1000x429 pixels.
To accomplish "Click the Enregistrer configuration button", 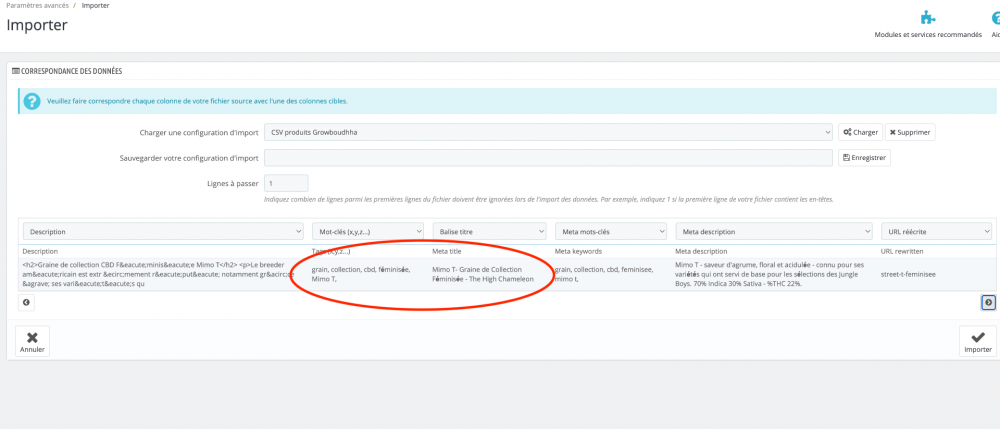I will point(864,157).
